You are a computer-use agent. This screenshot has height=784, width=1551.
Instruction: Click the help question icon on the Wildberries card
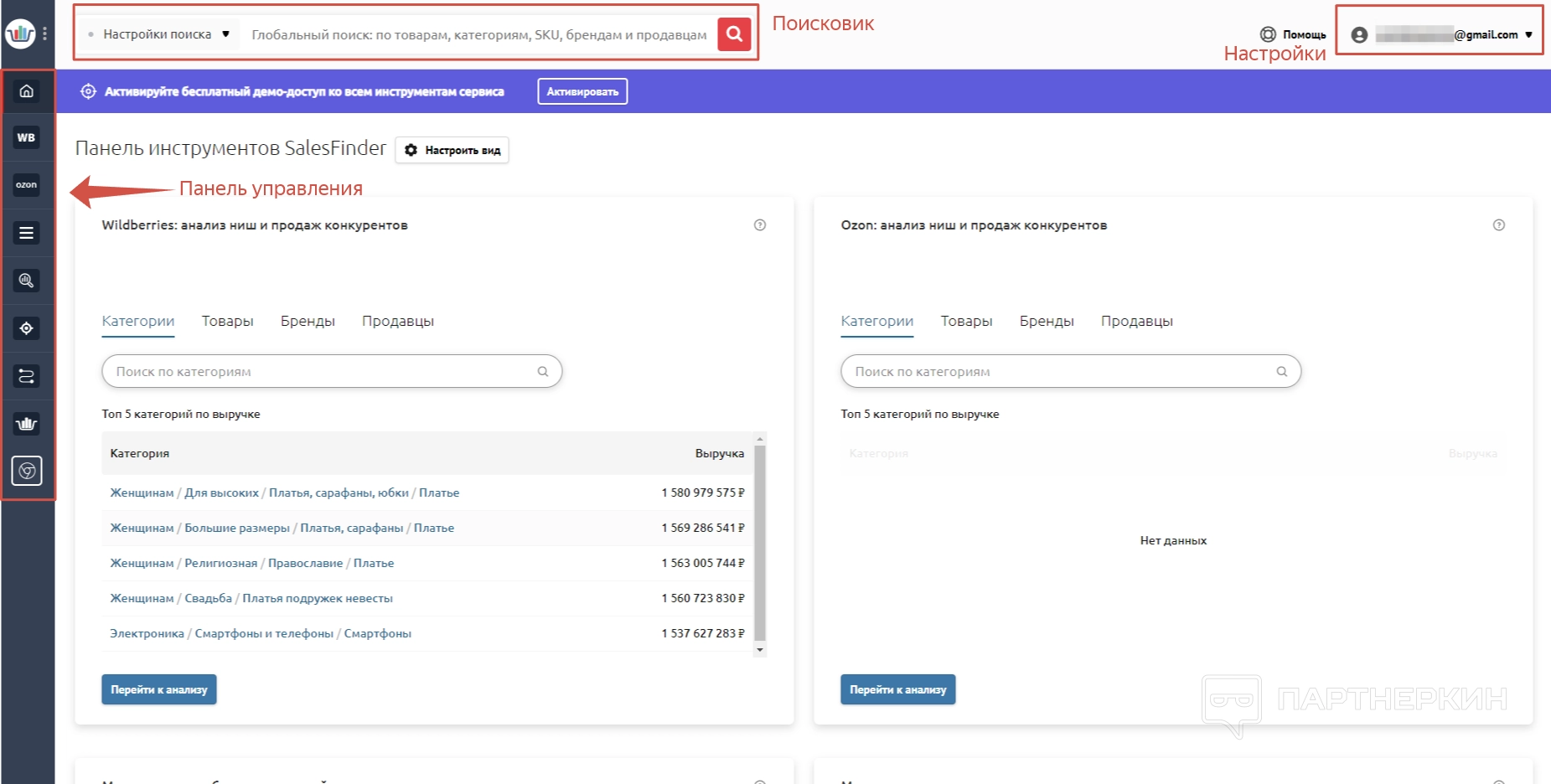tap(759, 225)
